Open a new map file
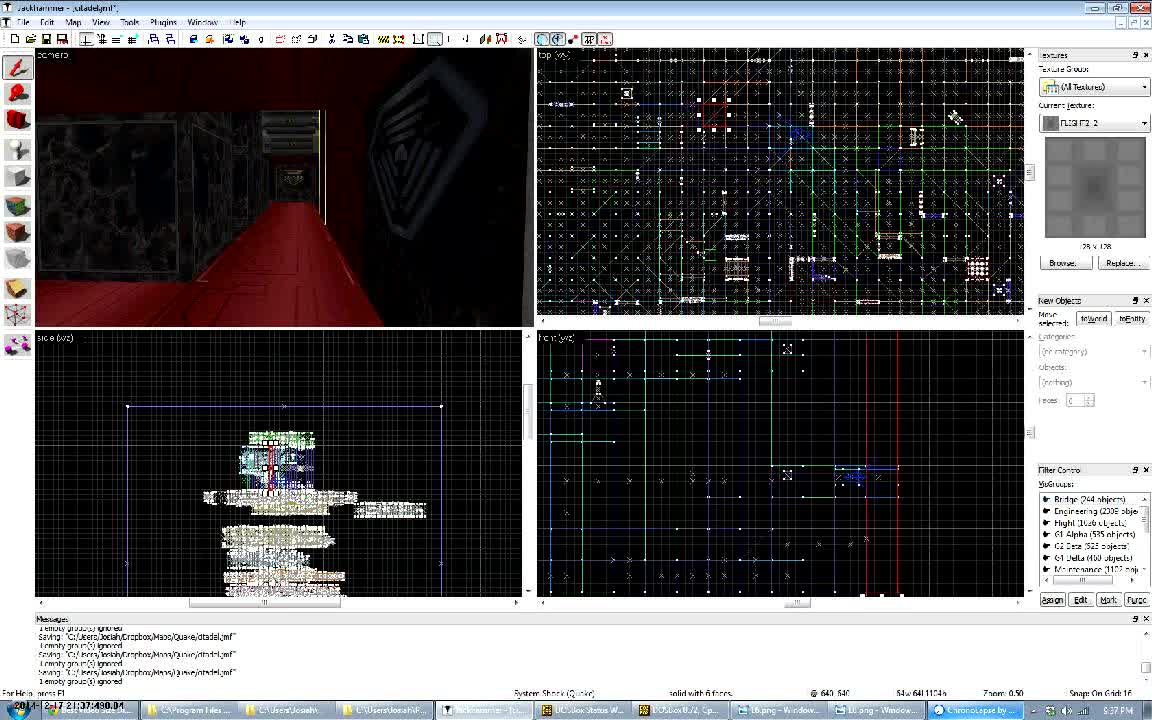 [14, 38]
